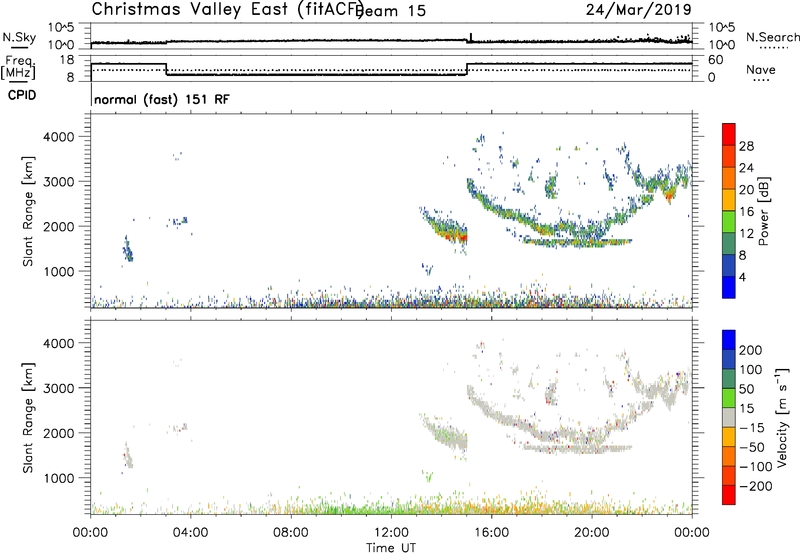Screen dimensions: 800x554
Task: Click the gray segment of the Velocity colorbar
Action: [729, 418]
